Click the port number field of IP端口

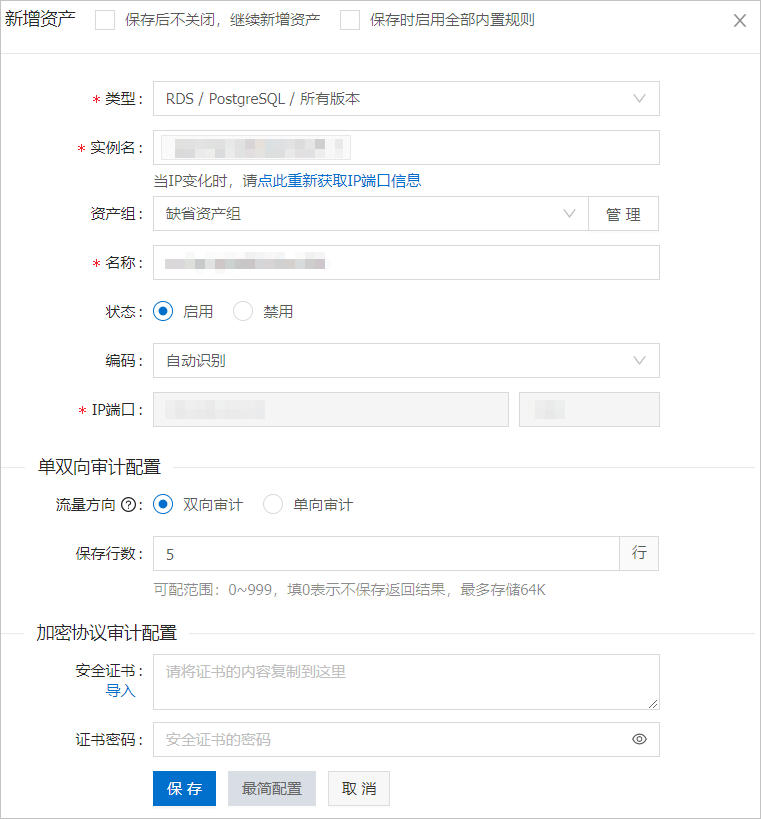[x=589, y=410]
